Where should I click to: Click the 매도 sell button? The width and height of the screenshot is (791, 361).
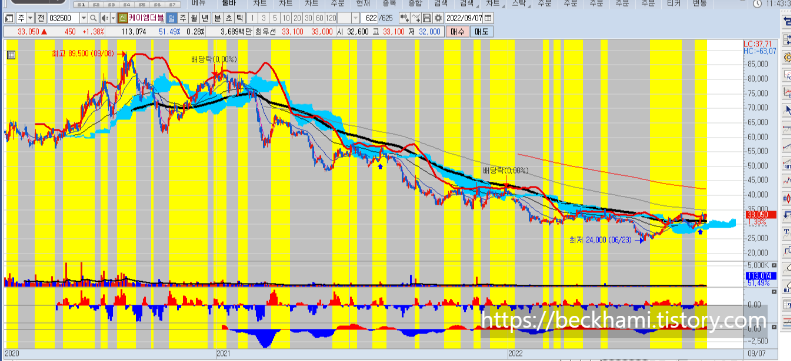pos(481,31)
